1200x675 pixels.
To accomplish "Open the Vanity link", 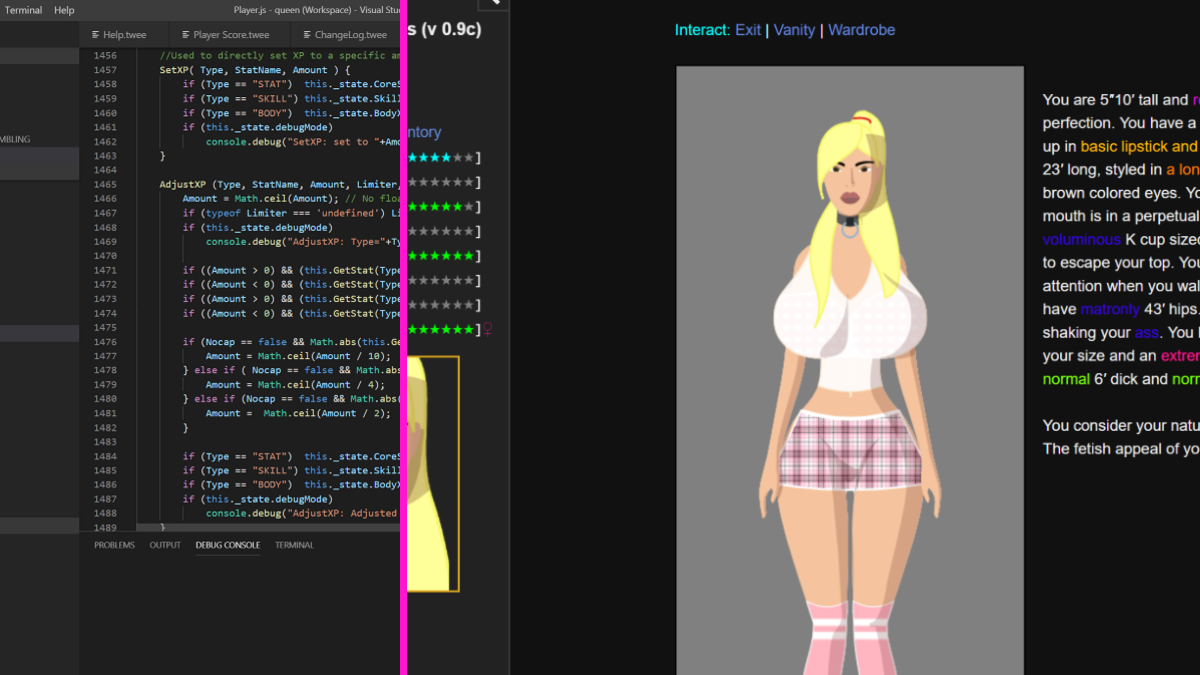I will (793, 30).
